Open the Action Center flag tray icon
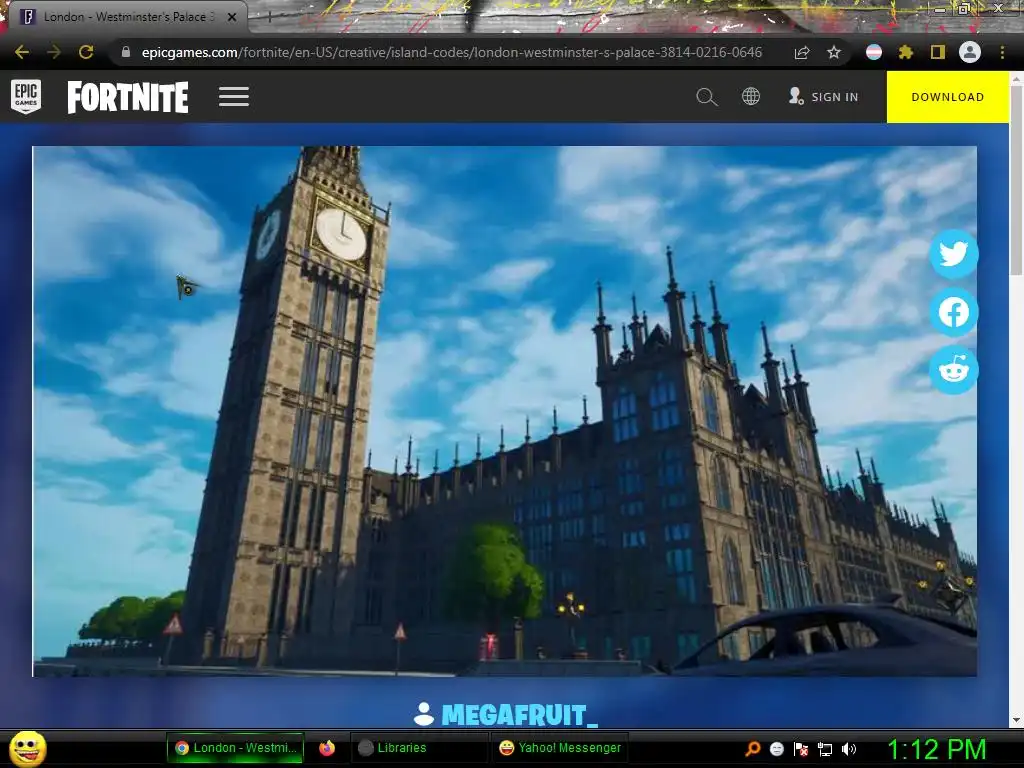 (x=801, y=748)
